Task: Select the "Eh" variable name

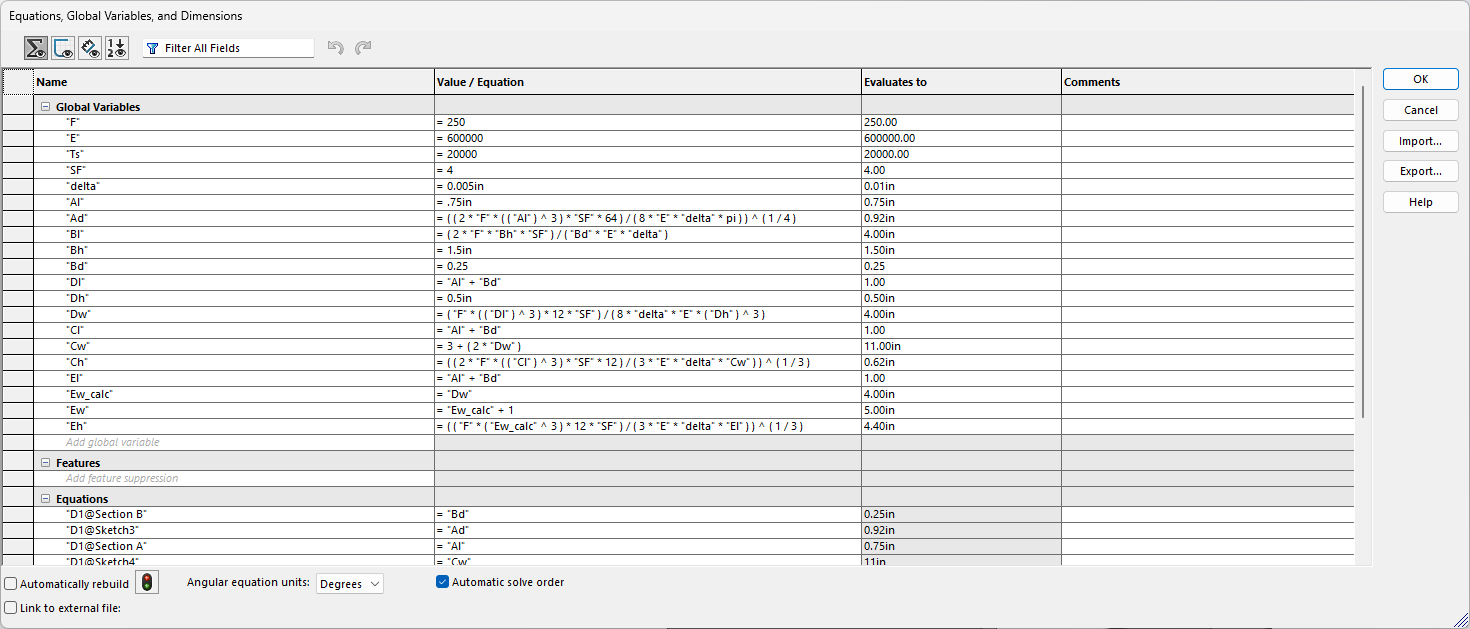Action: coord(75,426)
